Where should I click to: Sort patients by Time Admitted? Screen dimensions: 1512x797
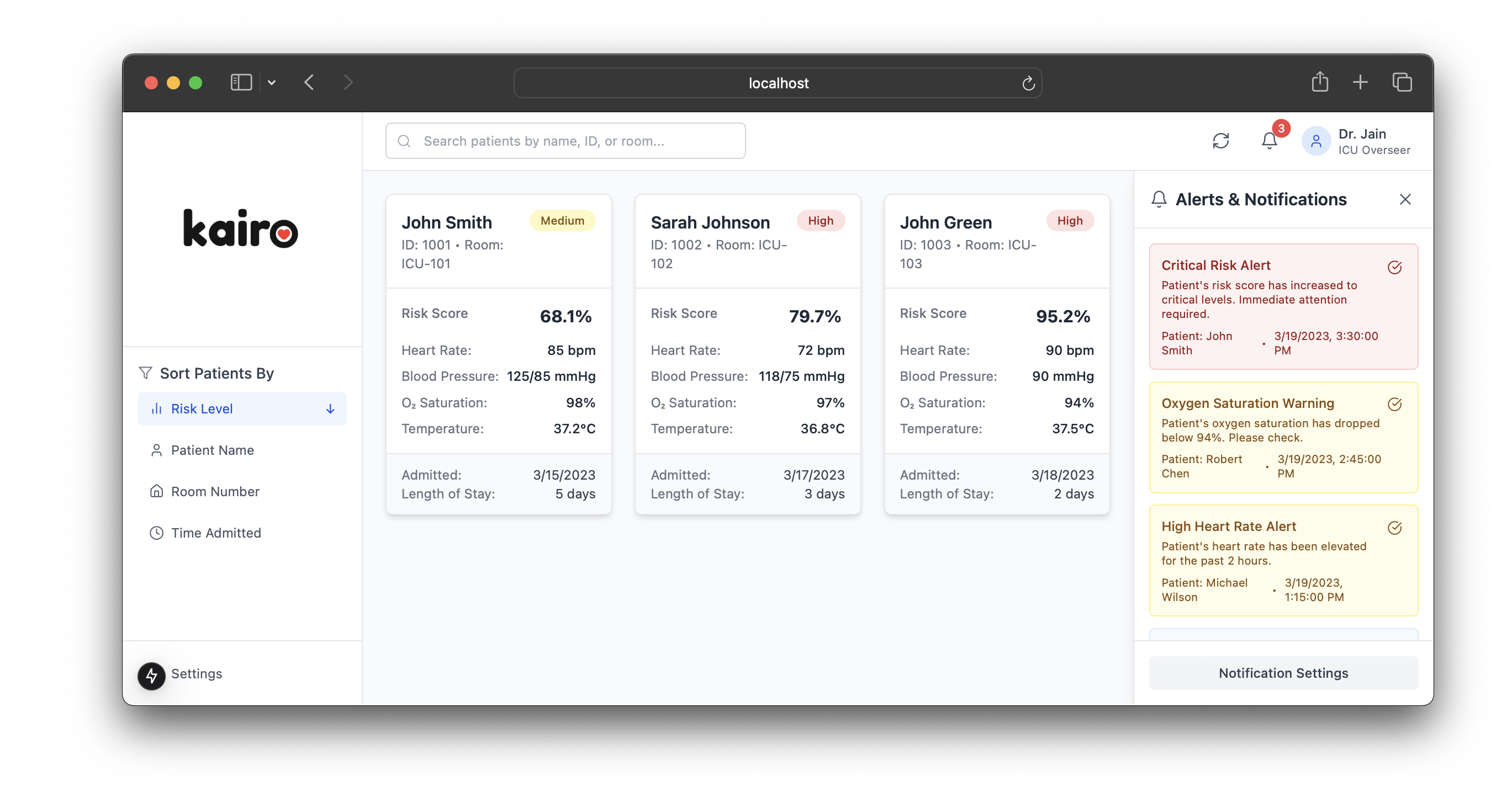pos(215,533)
